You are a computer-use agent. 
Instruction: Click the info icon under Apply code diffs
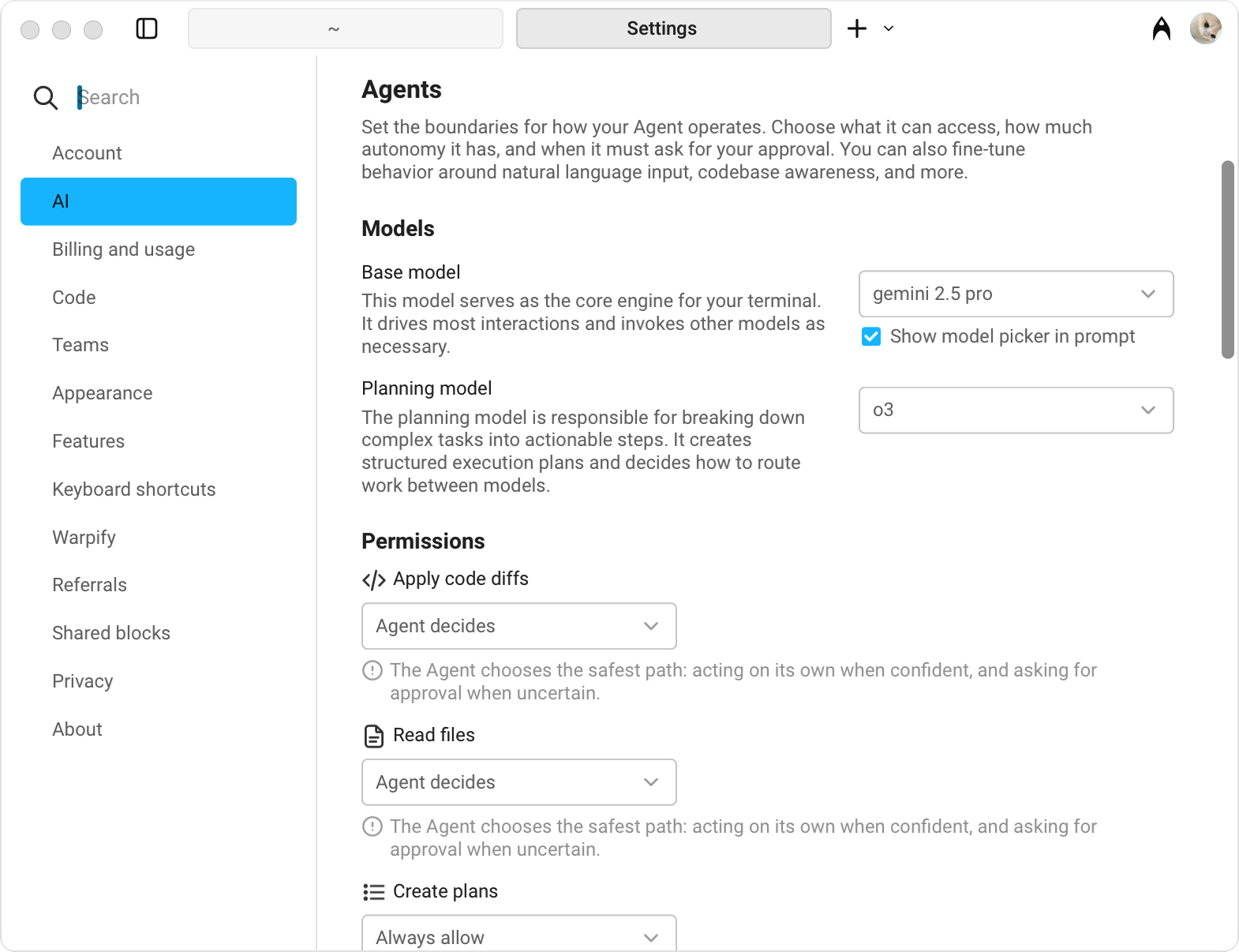pyautogui.click(x=372, y=670)
